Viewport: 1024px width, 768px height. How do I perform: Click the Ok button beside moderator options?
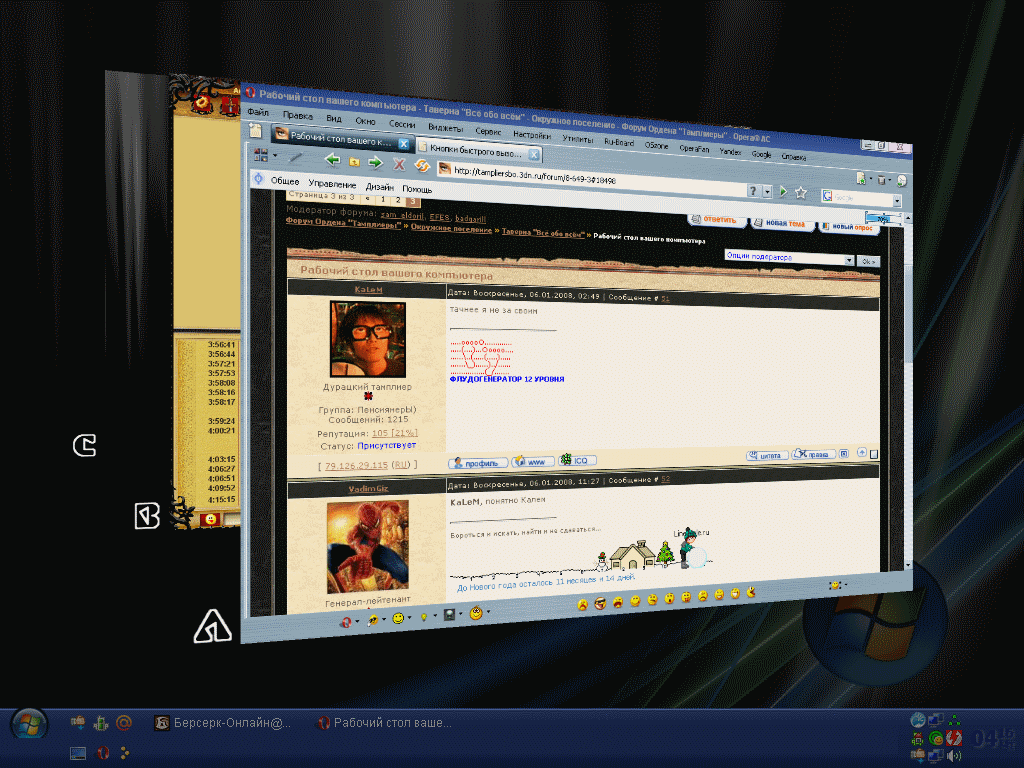click(x=868, y=261)
